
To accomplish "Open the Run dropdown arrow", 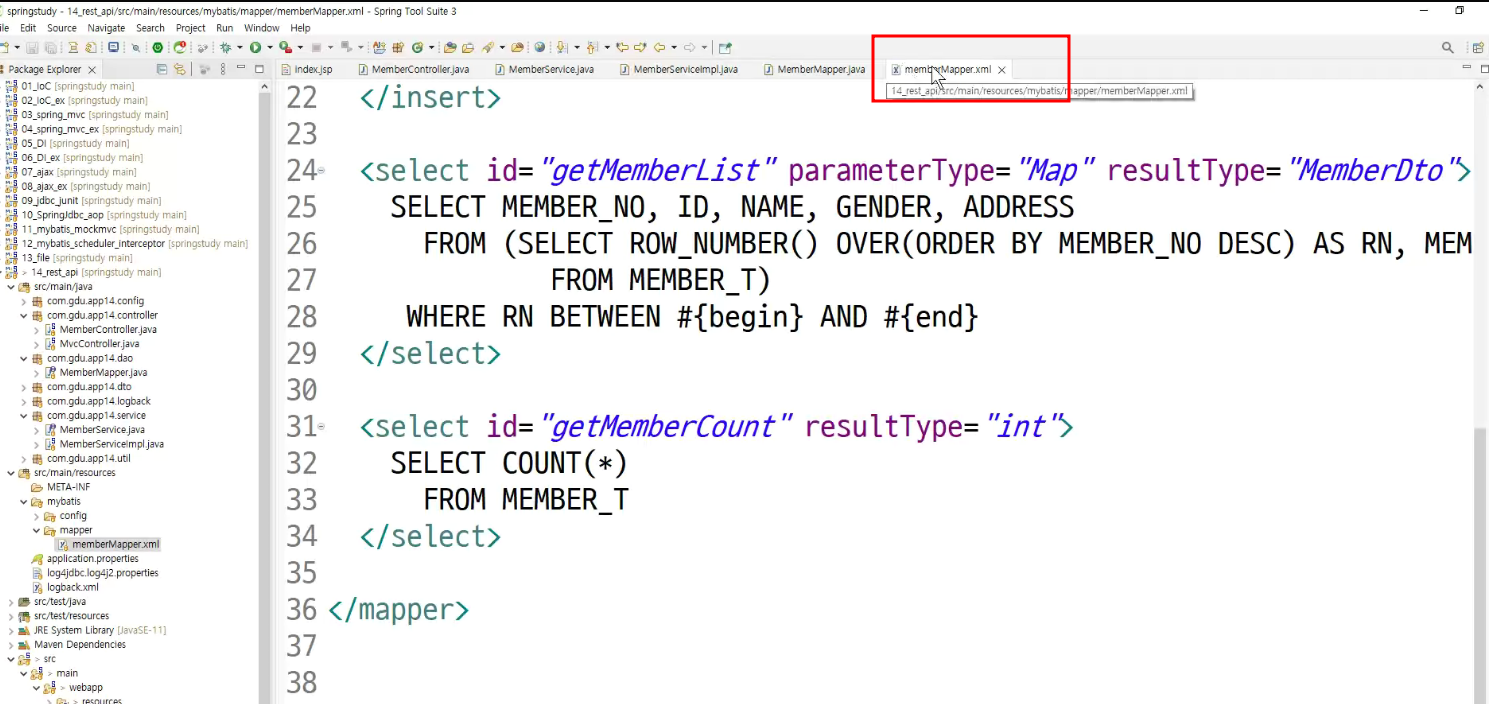I will coord(270,47).
